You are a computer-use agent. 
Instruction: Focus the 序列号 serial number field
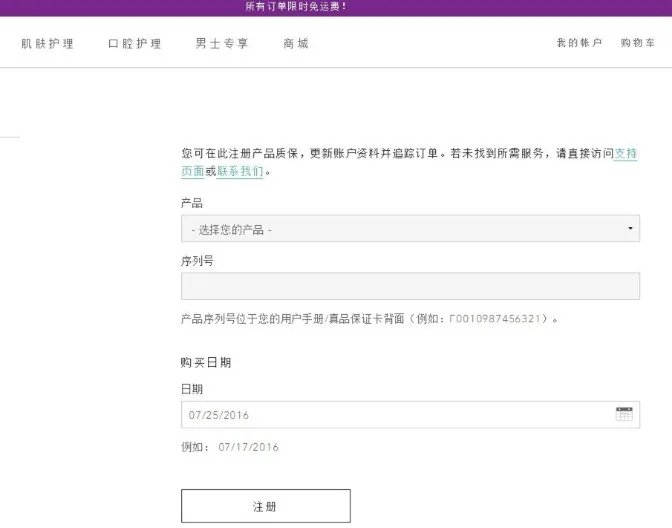[410, 286]
